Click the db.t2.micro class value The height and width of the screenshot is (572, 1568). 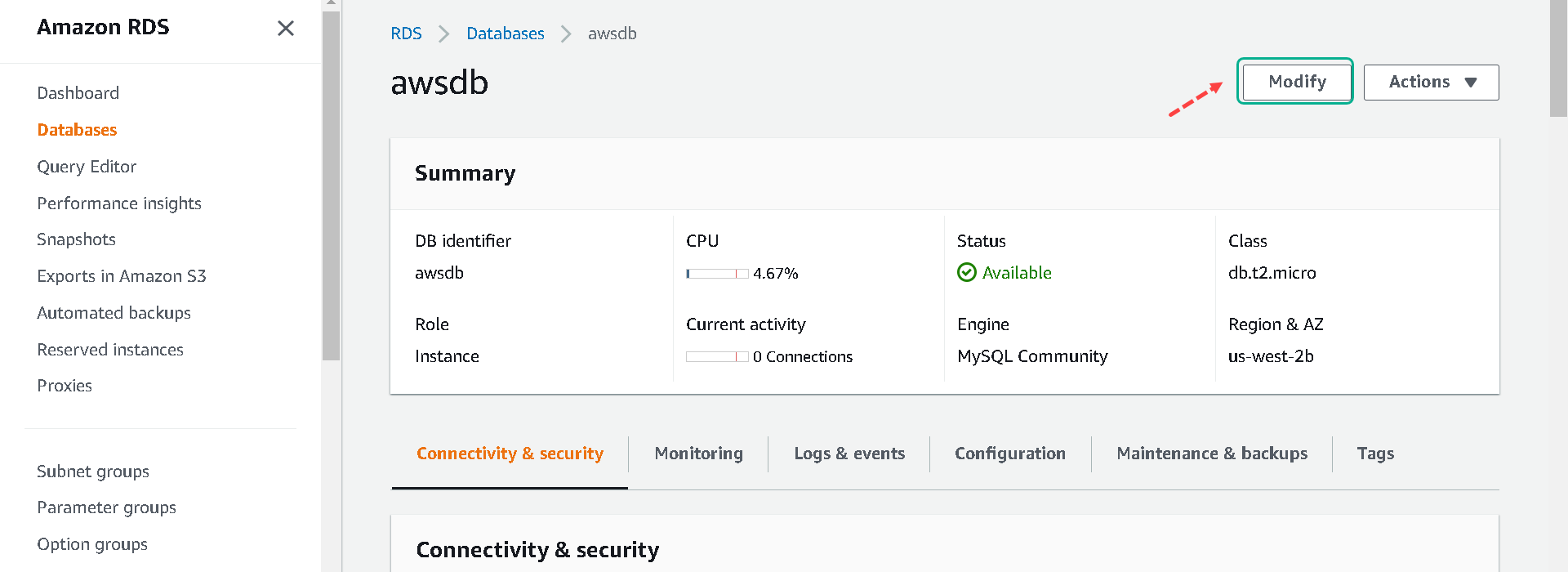pos(1272,273)
